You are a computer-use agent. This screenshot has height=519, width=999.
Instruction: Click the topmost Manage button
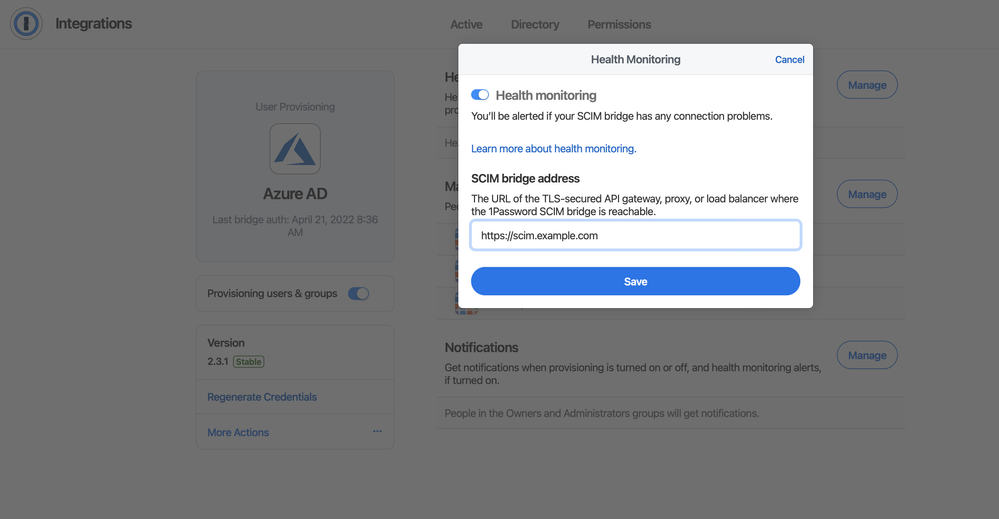[867, 85]
